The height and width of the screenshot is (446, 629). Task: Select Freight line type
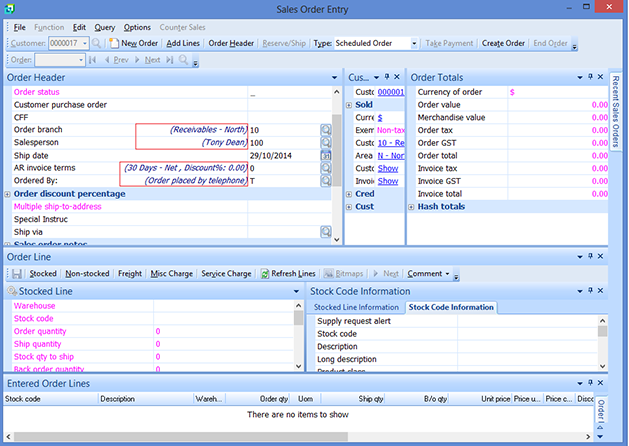click(130, 274)
